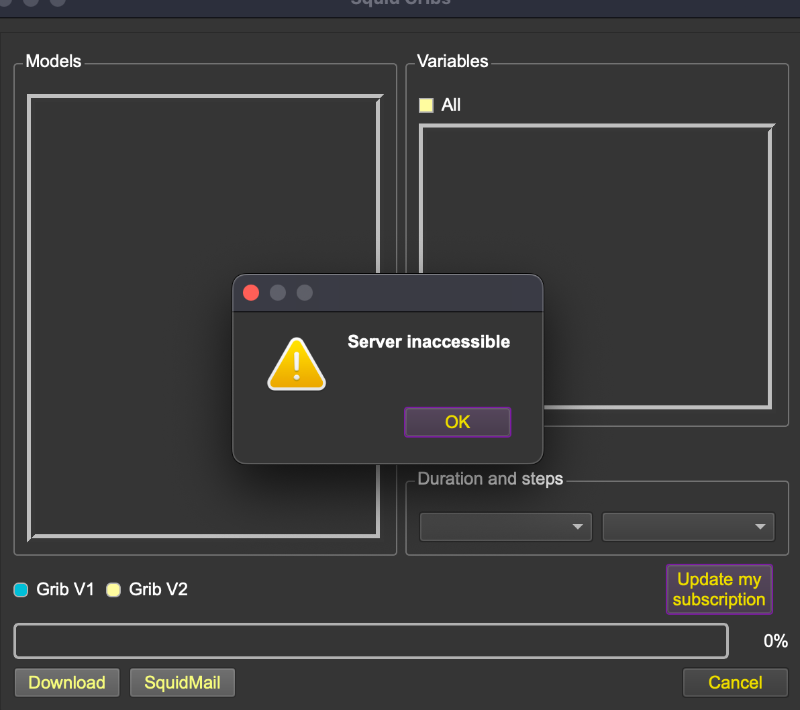Screen dimensions: 800x710
Task: Open the second Duration and steps dropdown
Action: (688, 526)
